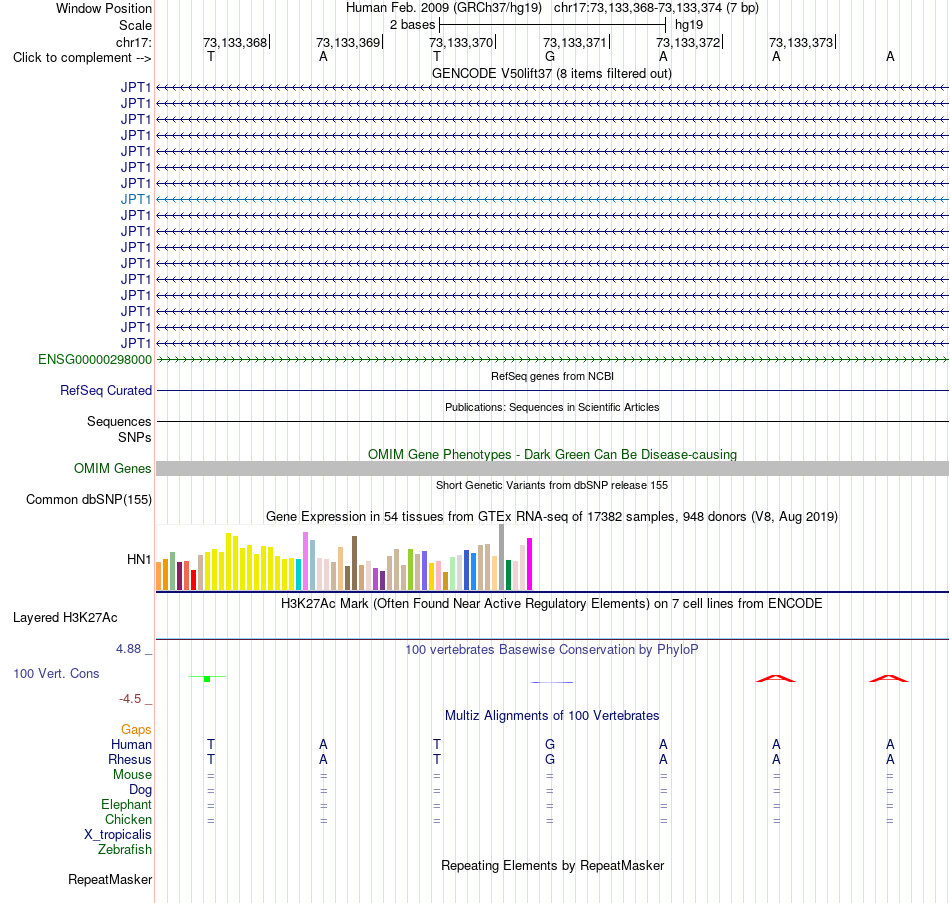Click the green PhyloP conservation marker
950x903 pixels.
(207, 678)
